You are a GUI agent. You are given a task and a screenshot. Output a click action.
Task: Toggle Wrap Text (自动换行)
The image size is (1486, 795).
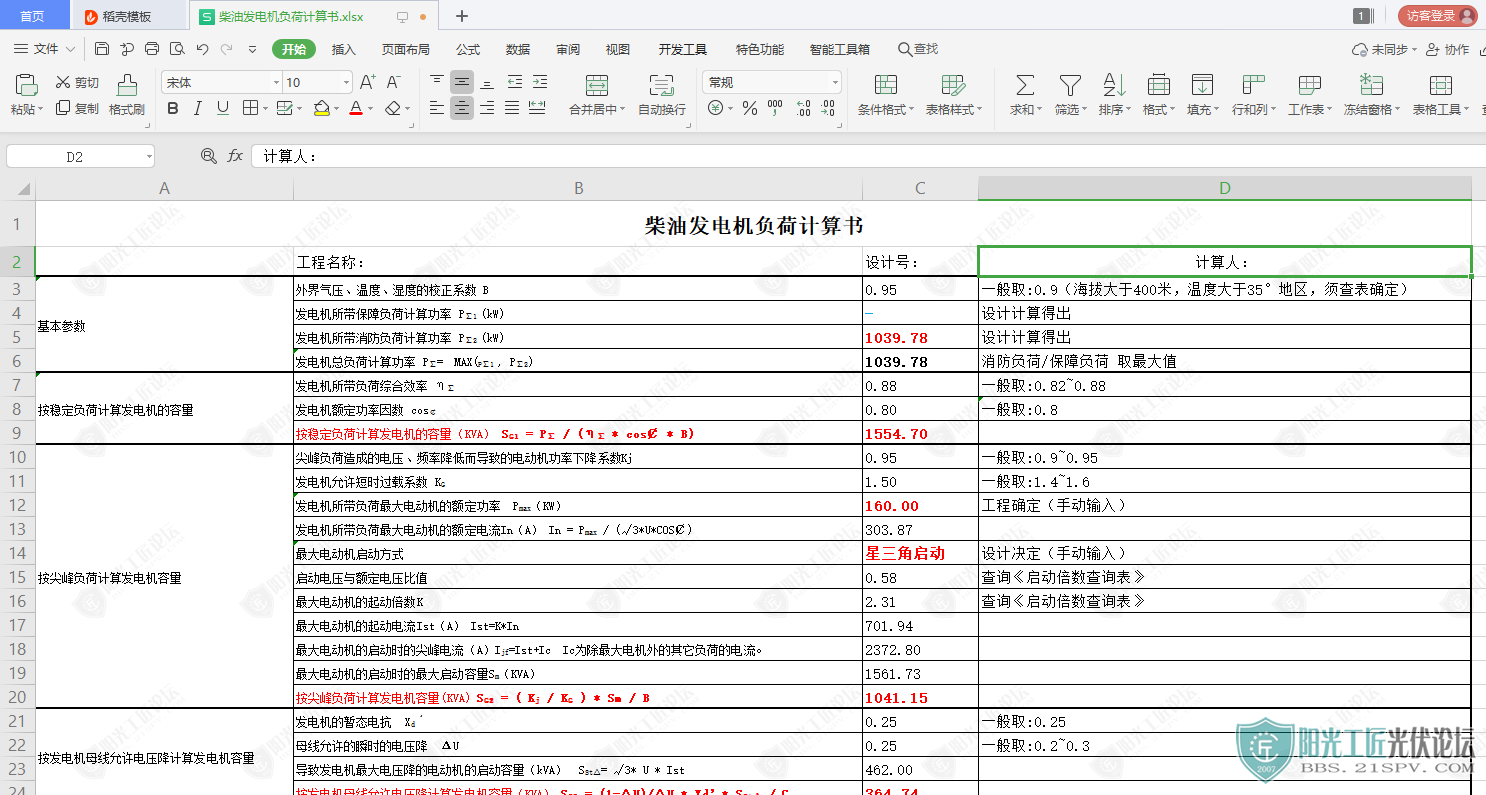click(x=662, y=95)
